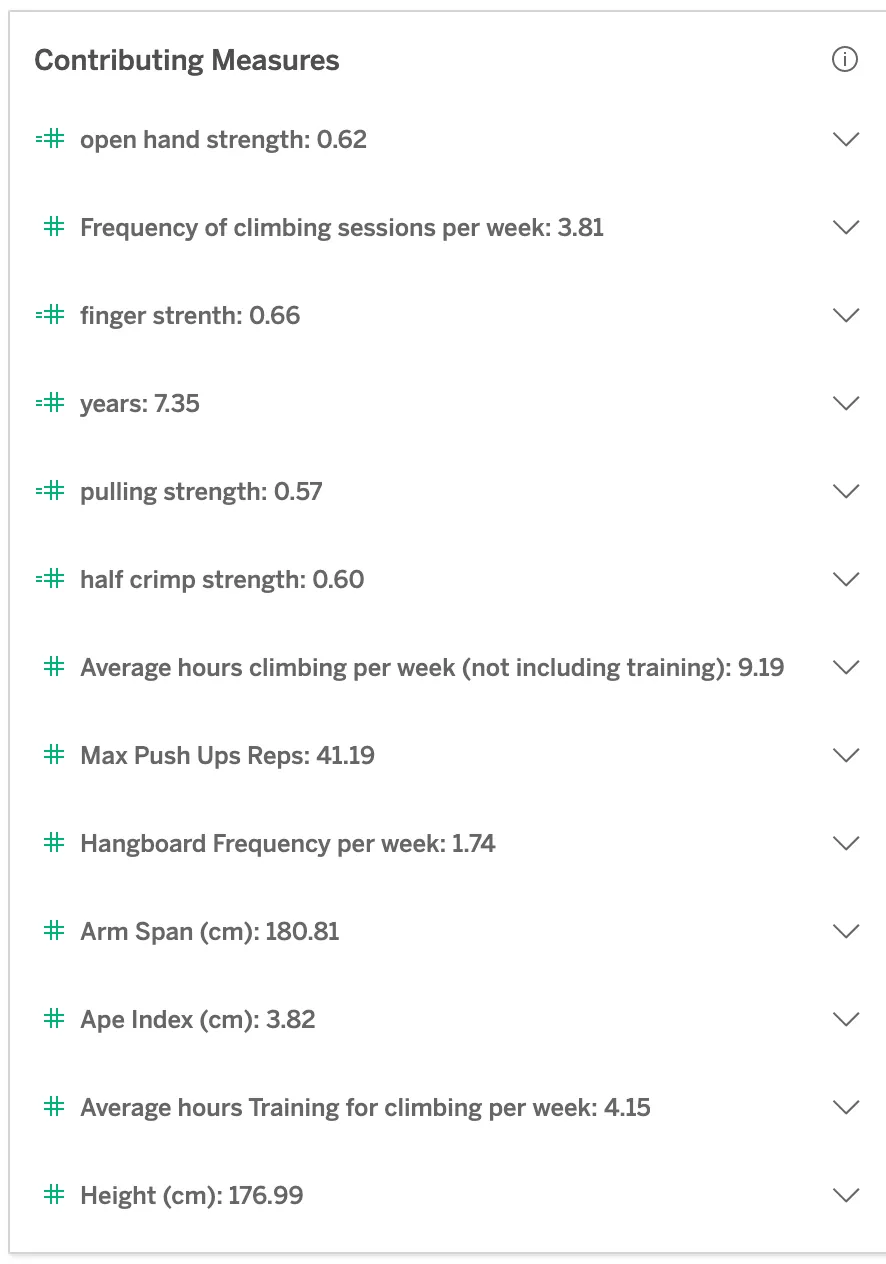The width and height of the screenshot is (886, 1264).
Task: Click the calculated-field icon beside half crimp strength
Action: pyautogui.click(x=50, y=579)
